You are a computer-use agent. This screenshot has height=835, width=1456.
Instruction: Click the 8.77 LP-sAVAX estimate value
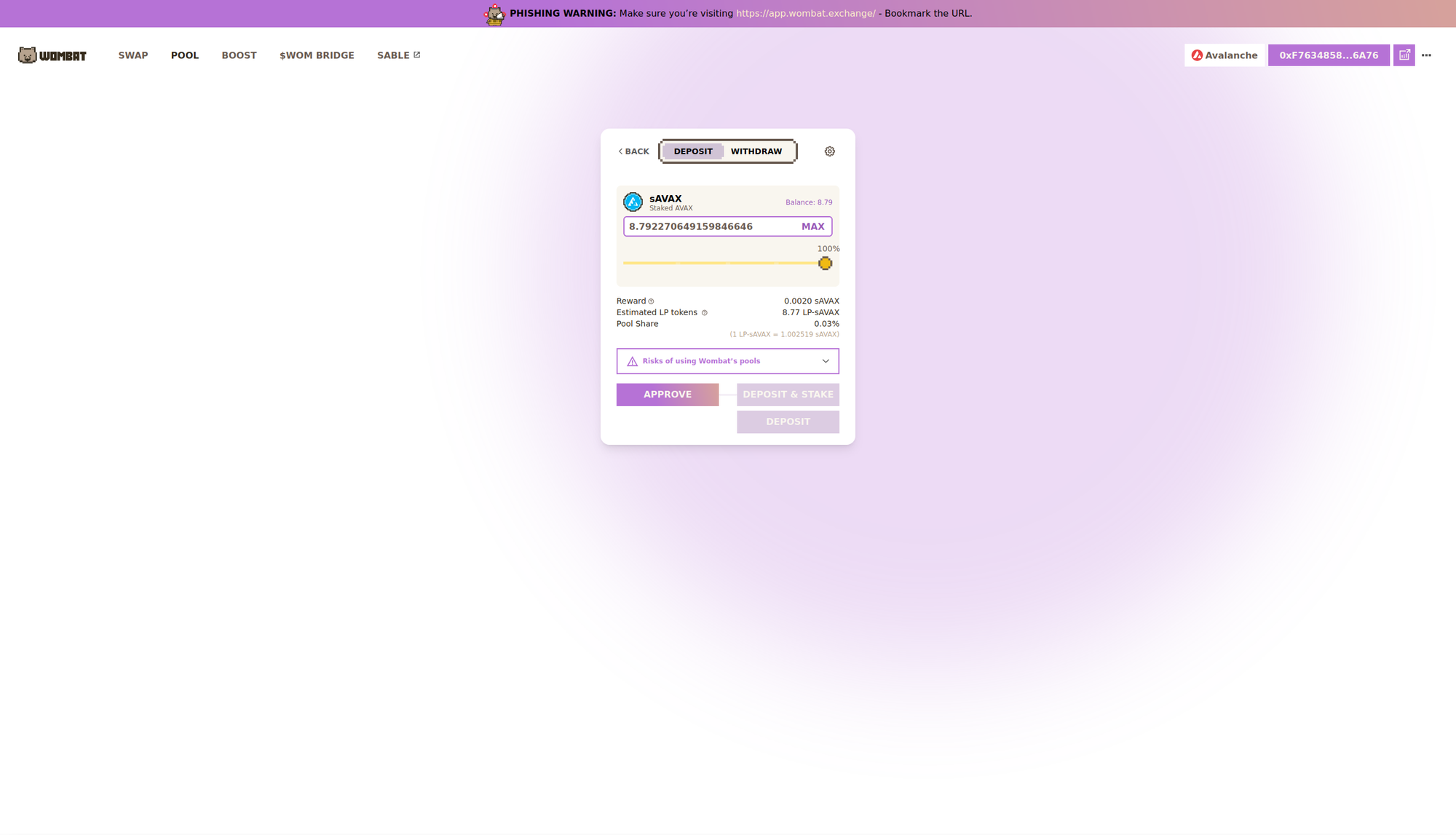coord(810,313)
